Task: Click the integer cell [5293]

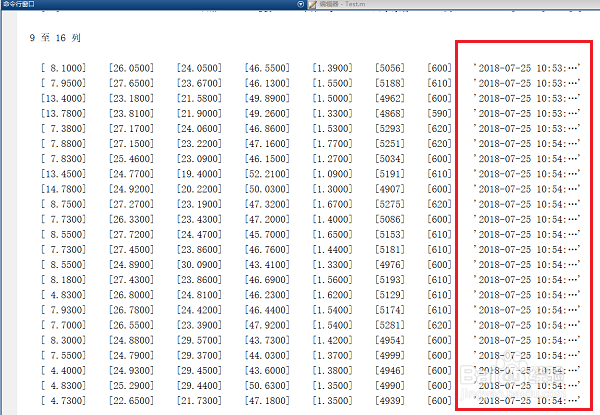Action: (x=390, y=129)
